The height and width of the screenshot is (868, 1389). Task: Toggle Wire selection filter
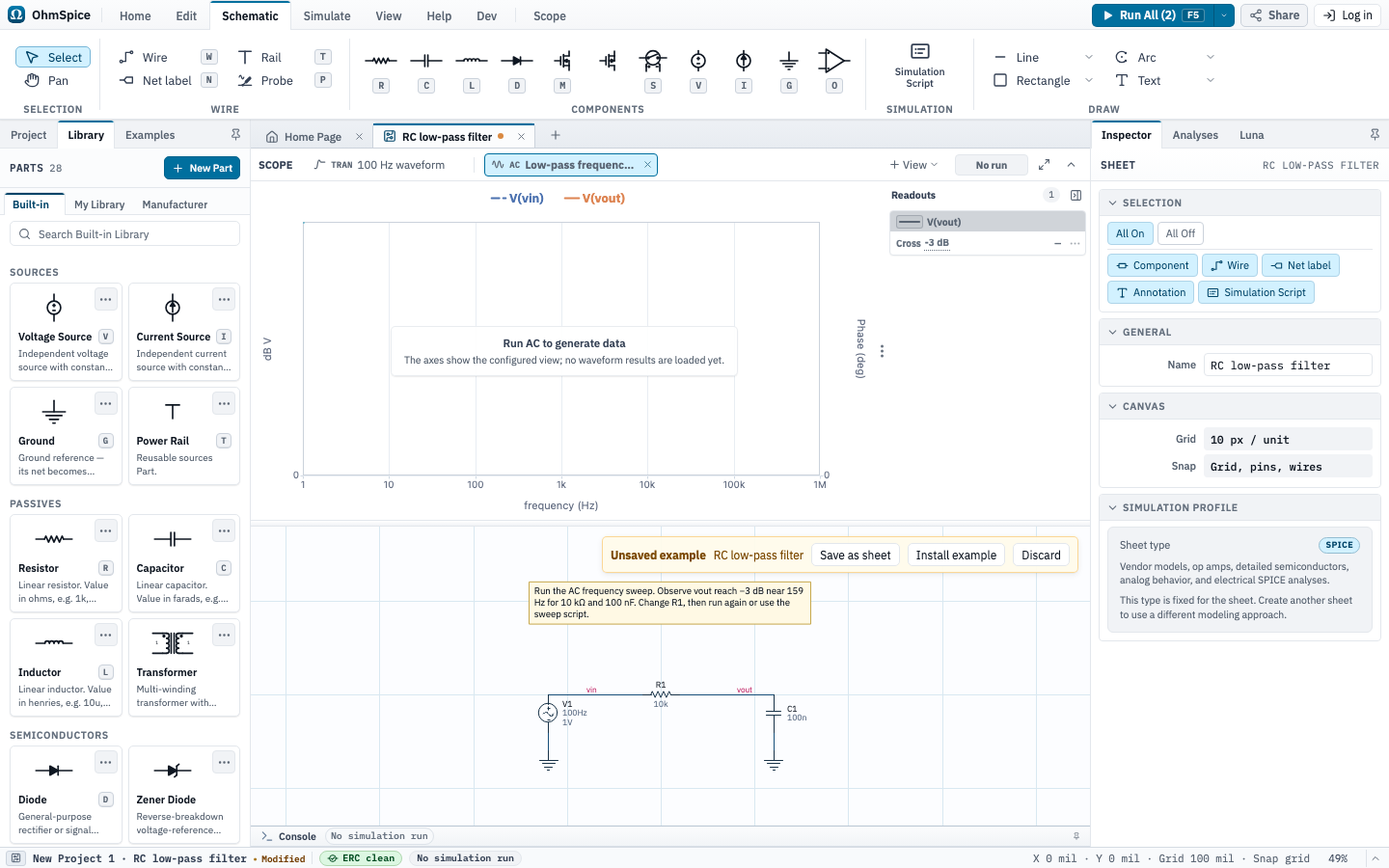pyautogui.click(x=1230, y=265)
